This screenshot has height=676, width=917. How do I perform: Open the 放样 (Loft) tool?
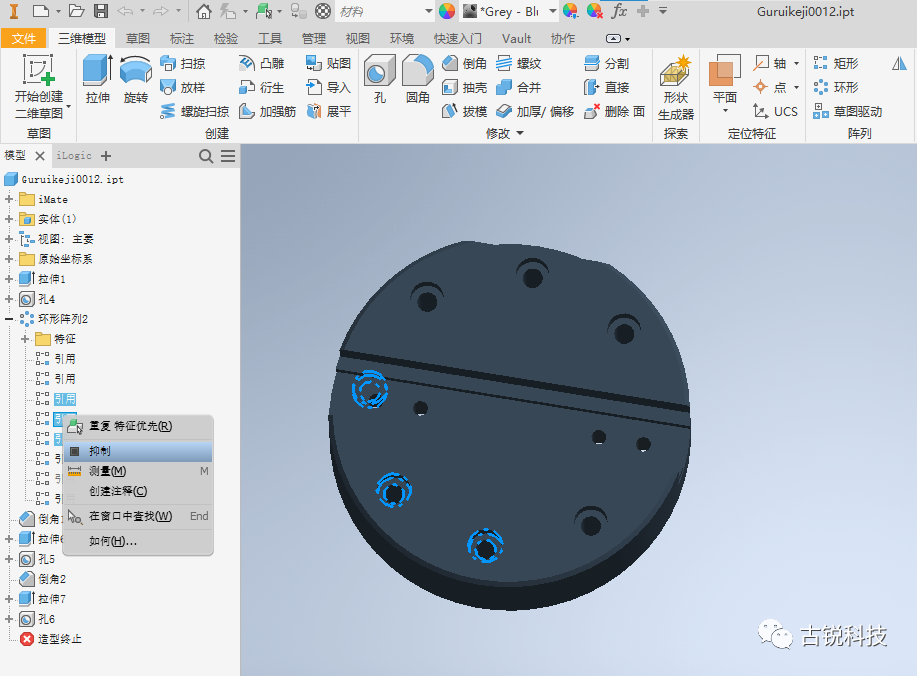point(183,88)
